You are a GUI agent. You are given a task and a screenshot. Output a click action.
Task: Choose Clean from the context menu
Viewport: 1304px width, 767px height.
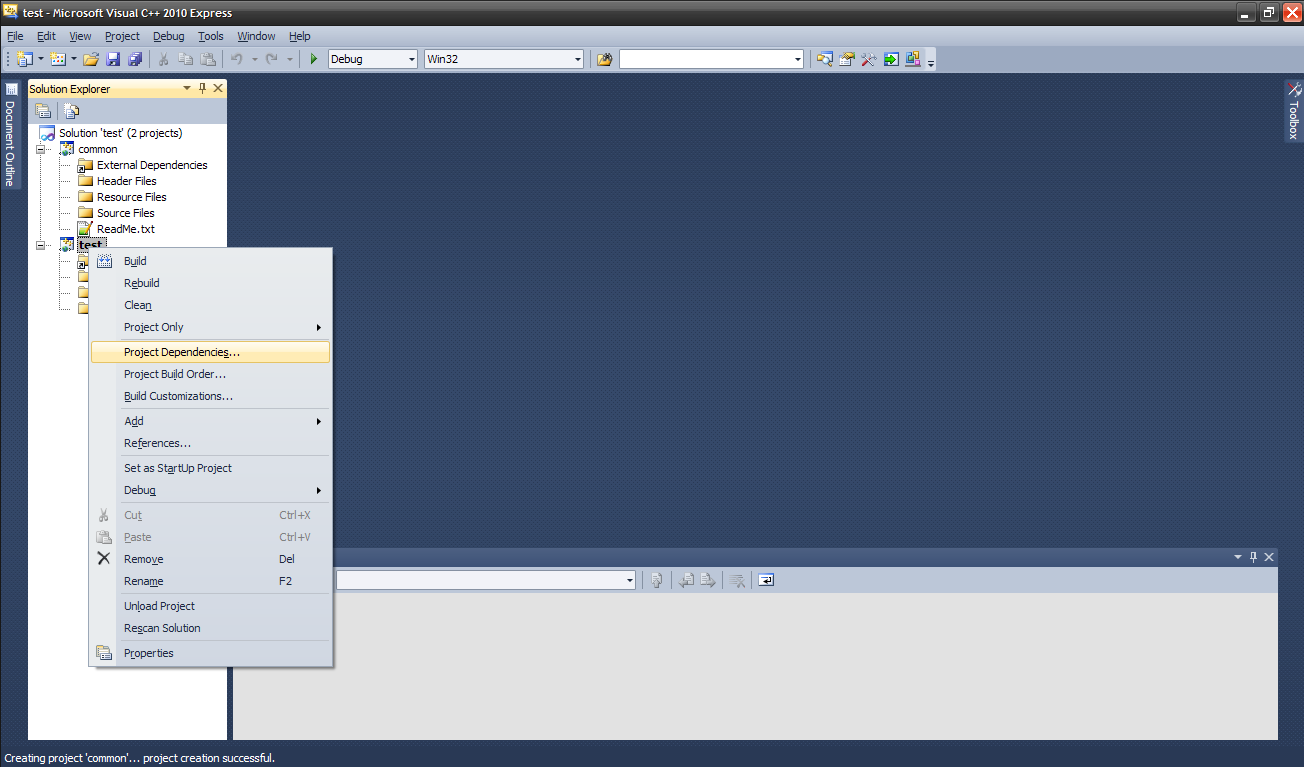(210, 305)
